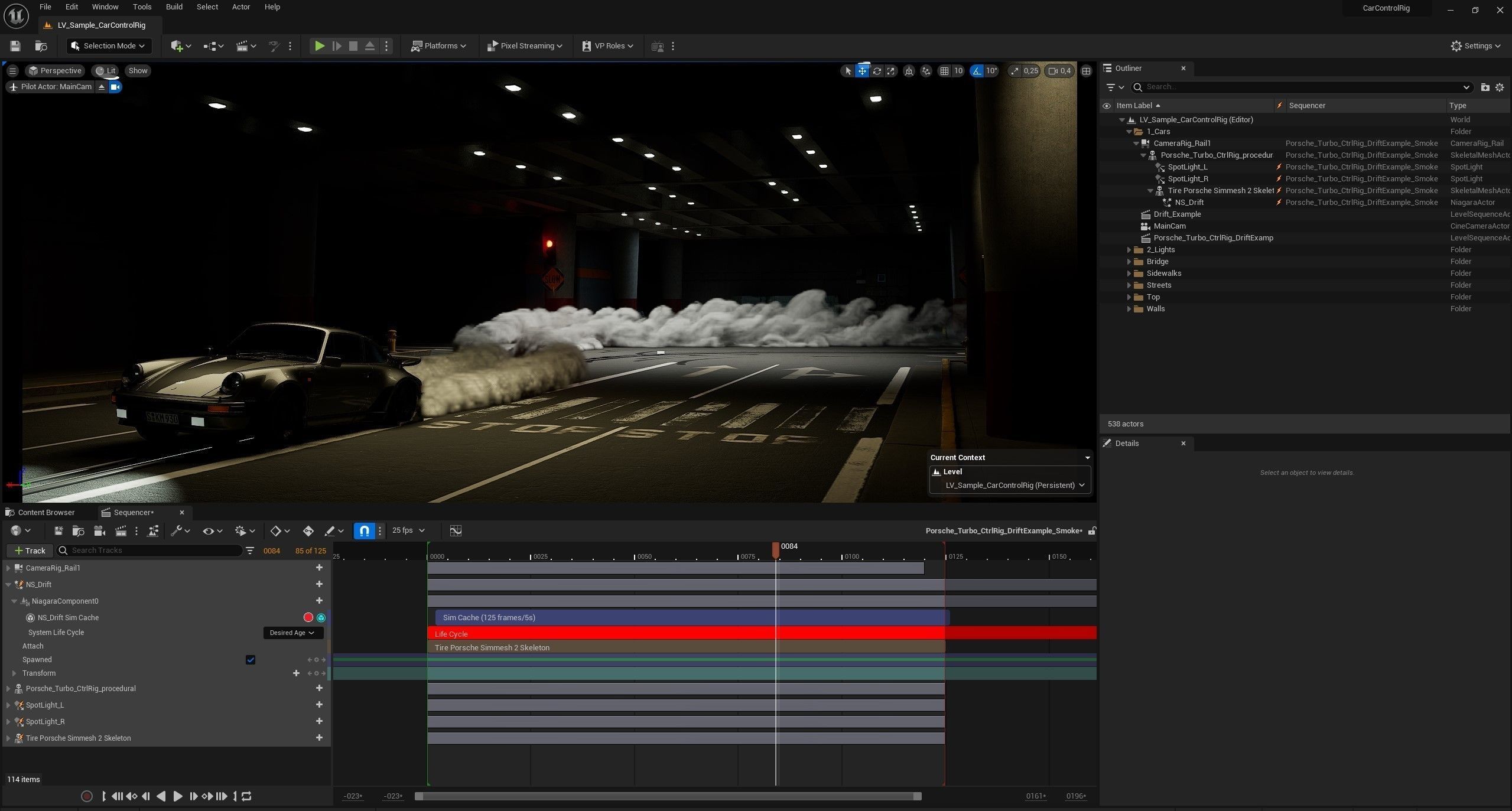Screen dimensions: 1512x811
Task: Open the VP Roles dropdown
Action: [607, 46]
